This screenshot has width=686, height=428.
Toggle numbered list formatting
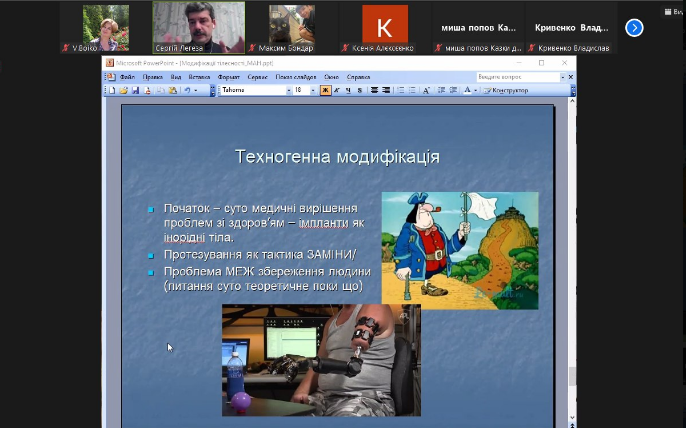(x=400, y=90)
